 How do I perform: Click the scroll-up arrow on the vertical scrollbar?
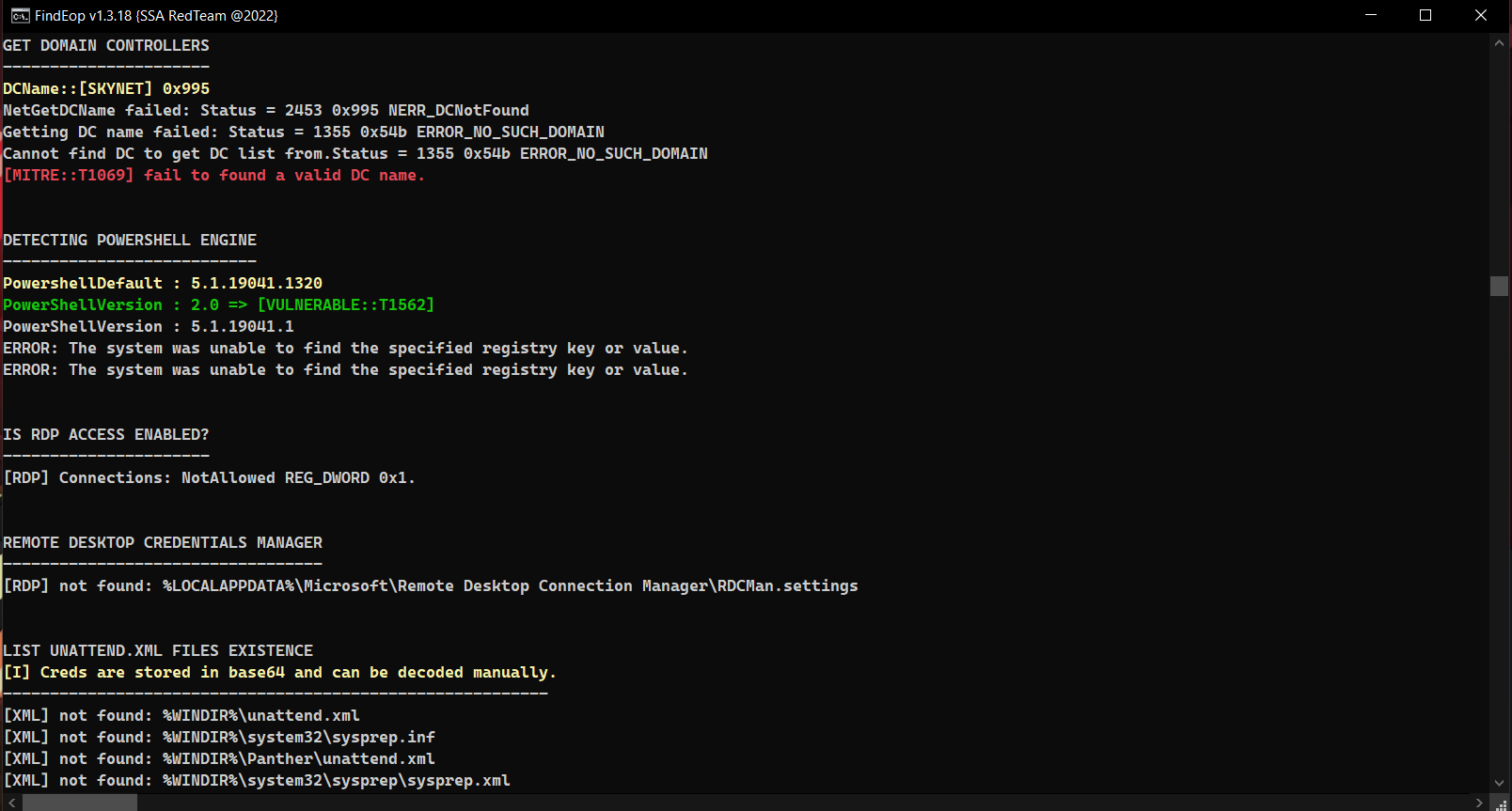point(1500,41)
